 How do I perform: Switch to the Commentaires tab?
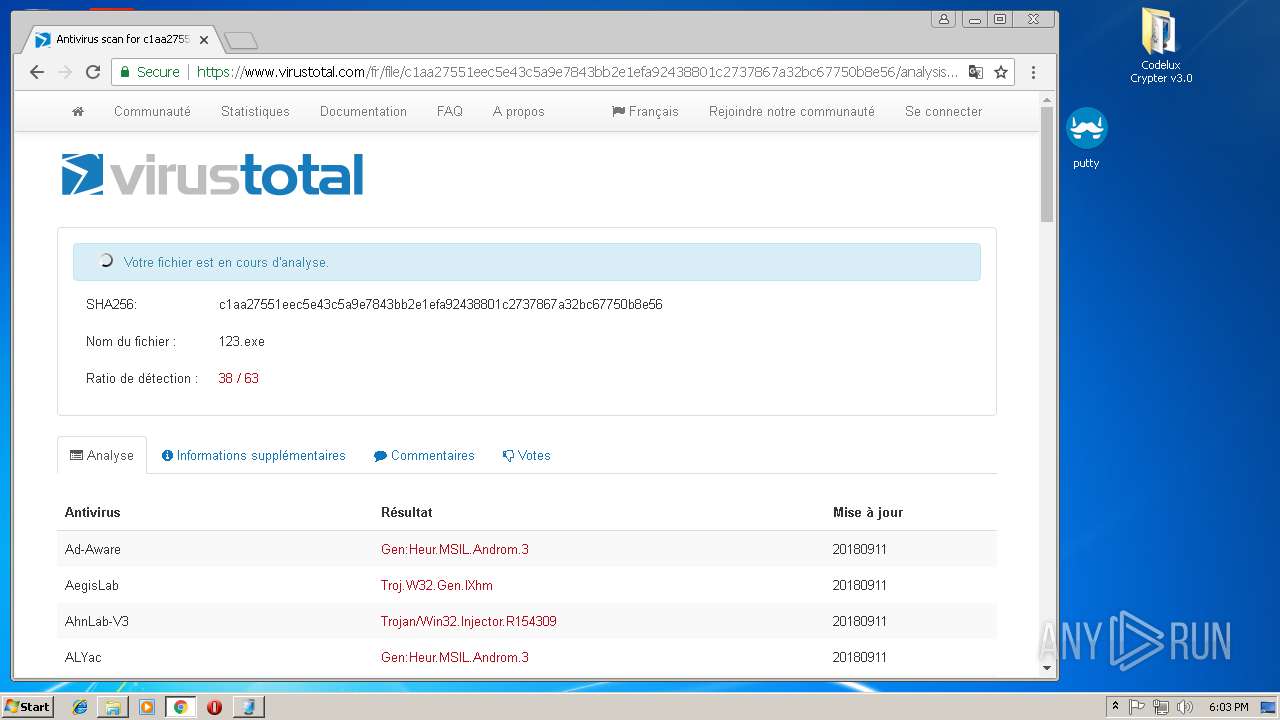(424, 455)
